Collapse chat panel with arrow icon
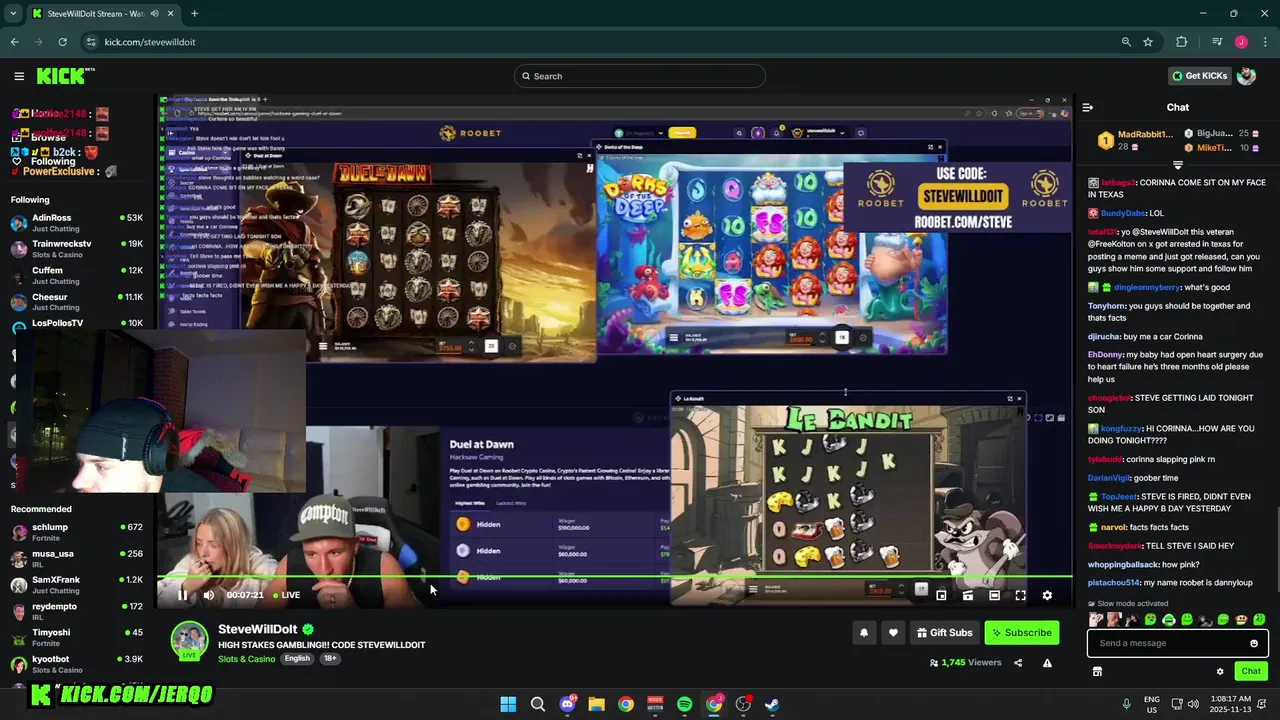 pos(1088,107)
